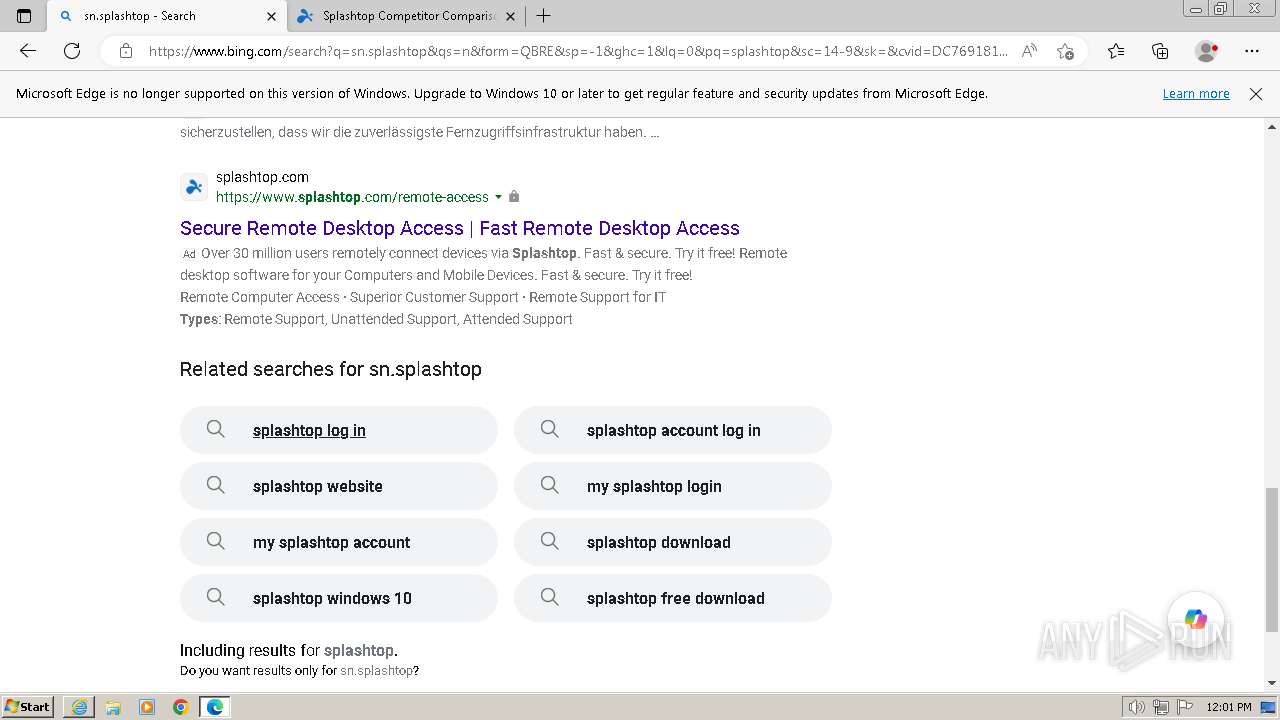Open the Windows Start menu

(27, 707)
